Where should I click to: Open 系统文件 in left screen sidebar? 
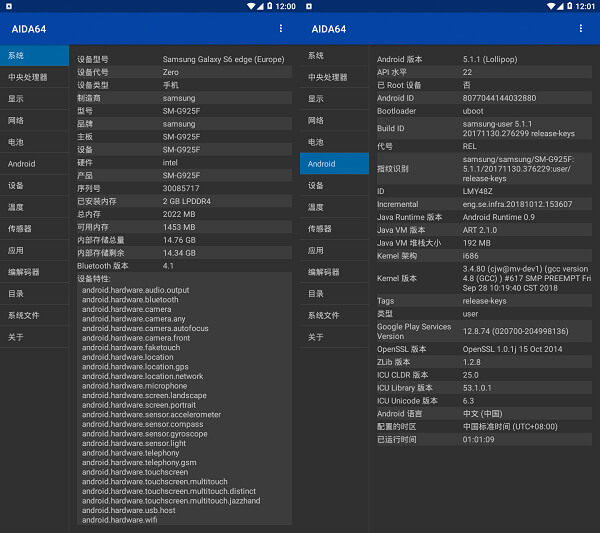click(34, 315)
